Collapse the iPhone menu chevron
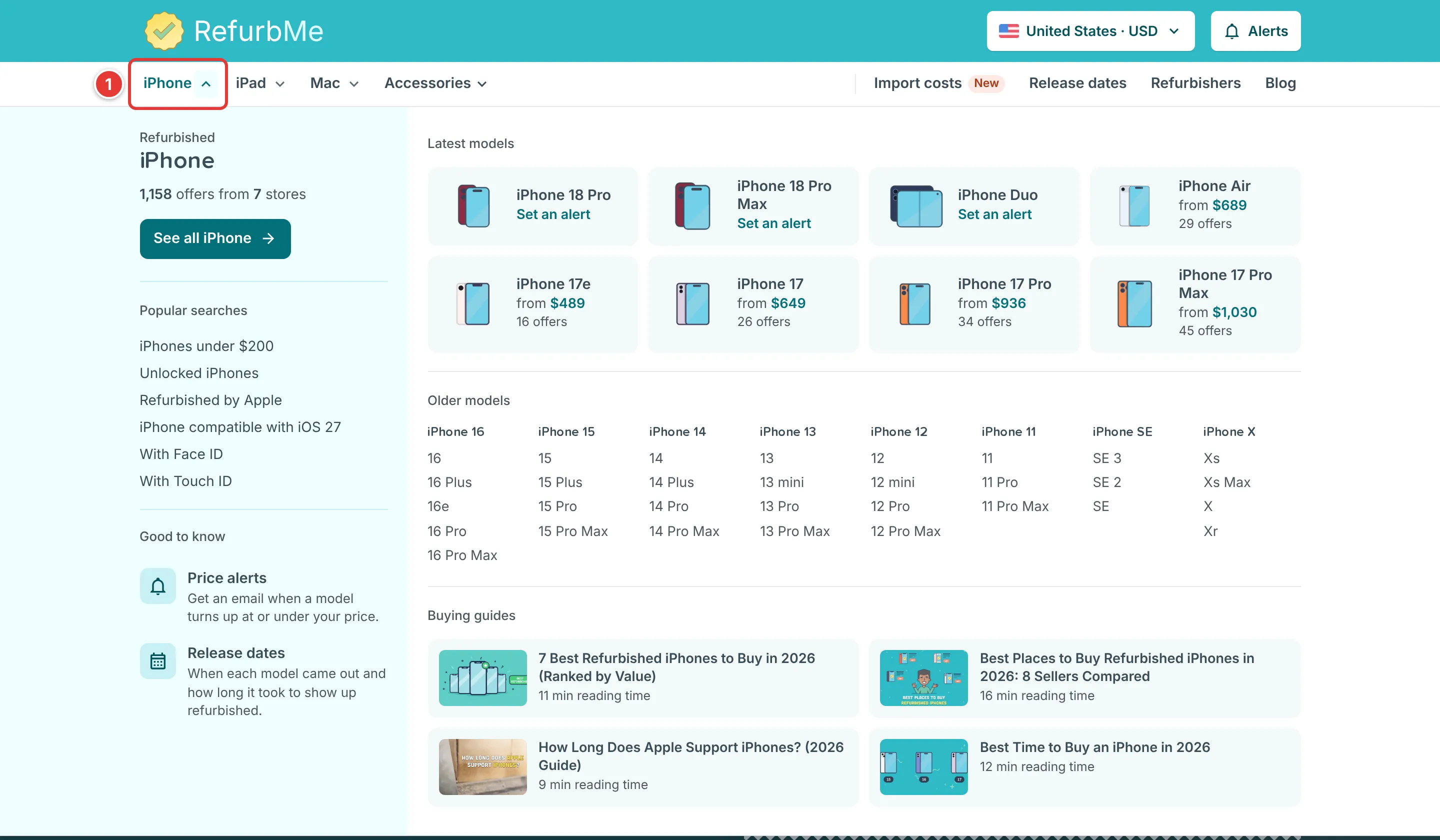Screen dimensions: 1440x840 205,84
